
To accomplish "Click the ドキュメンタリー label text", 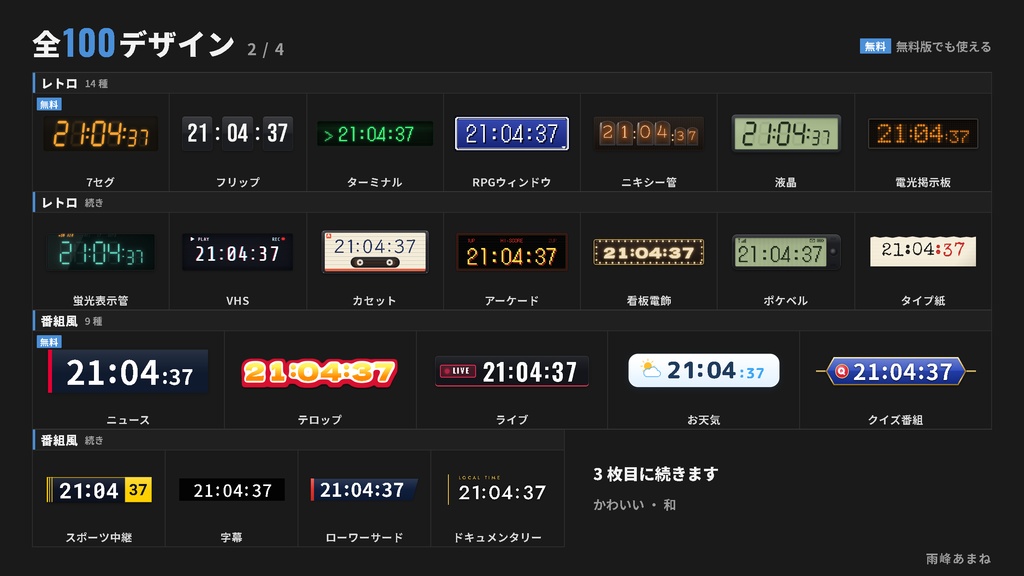I will (498, 537).
